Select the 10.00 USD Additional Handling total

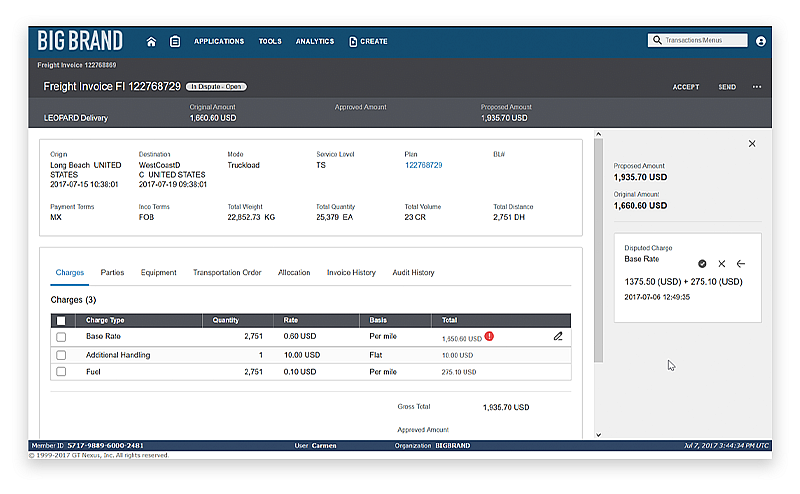coord(457,355)
